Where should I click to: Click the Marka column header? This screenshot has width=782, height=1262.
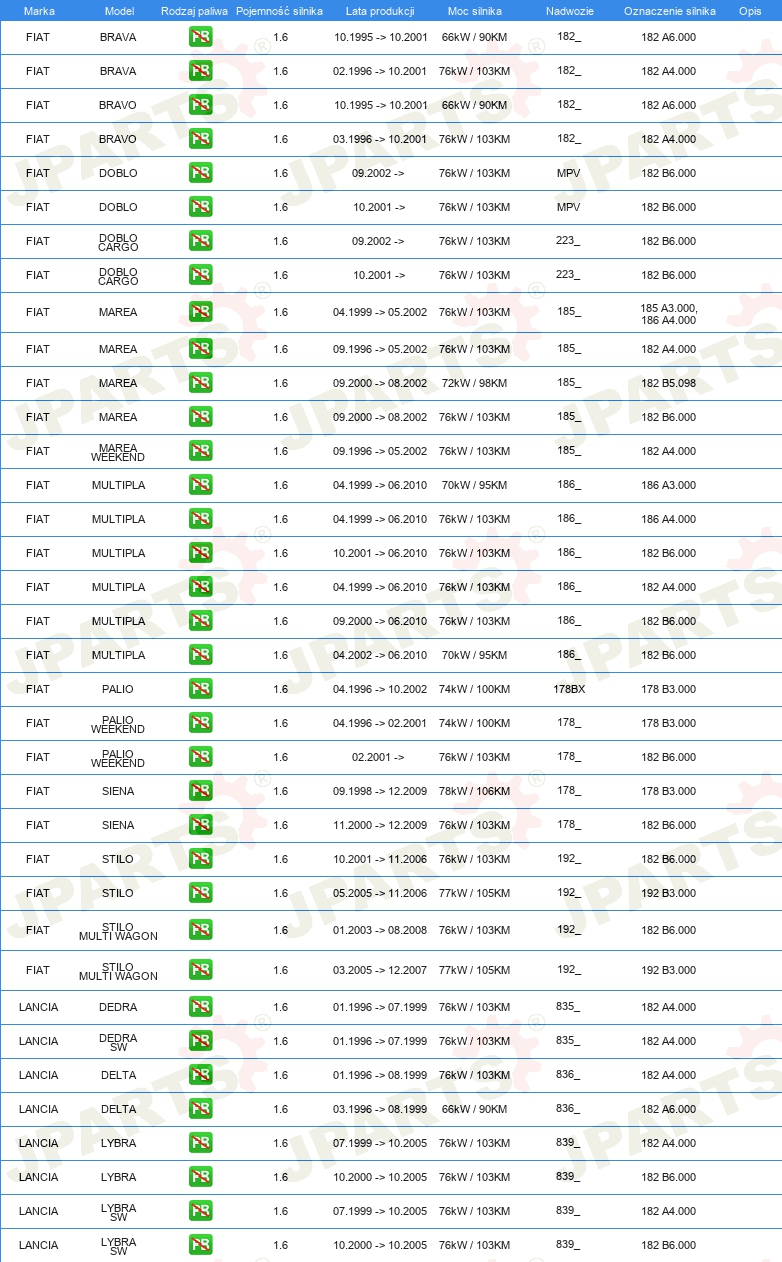point(39,11)
